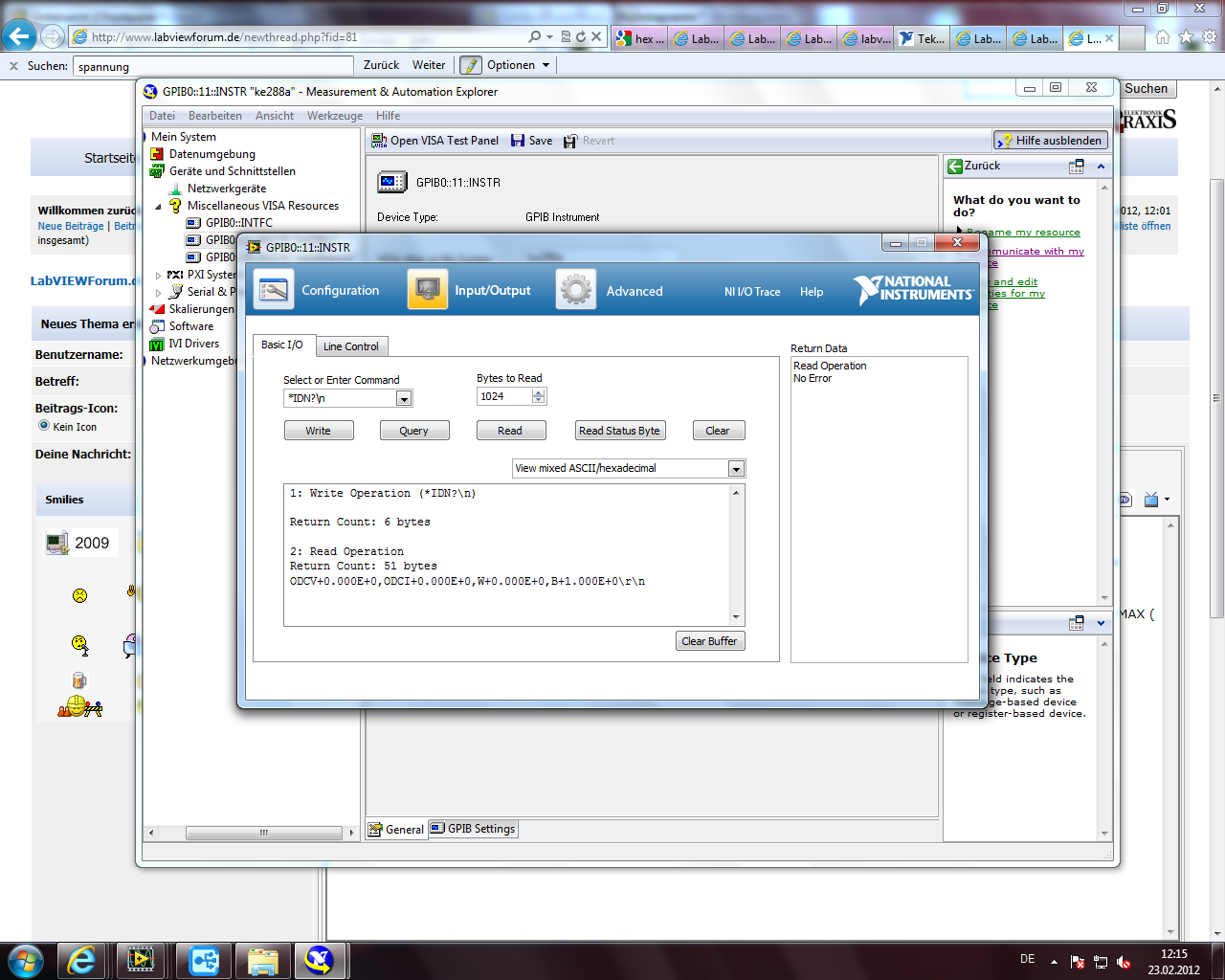This screenshot has height=980, width=1225.
Task: Select Mein System in the tree
Action: click(184, 137)
